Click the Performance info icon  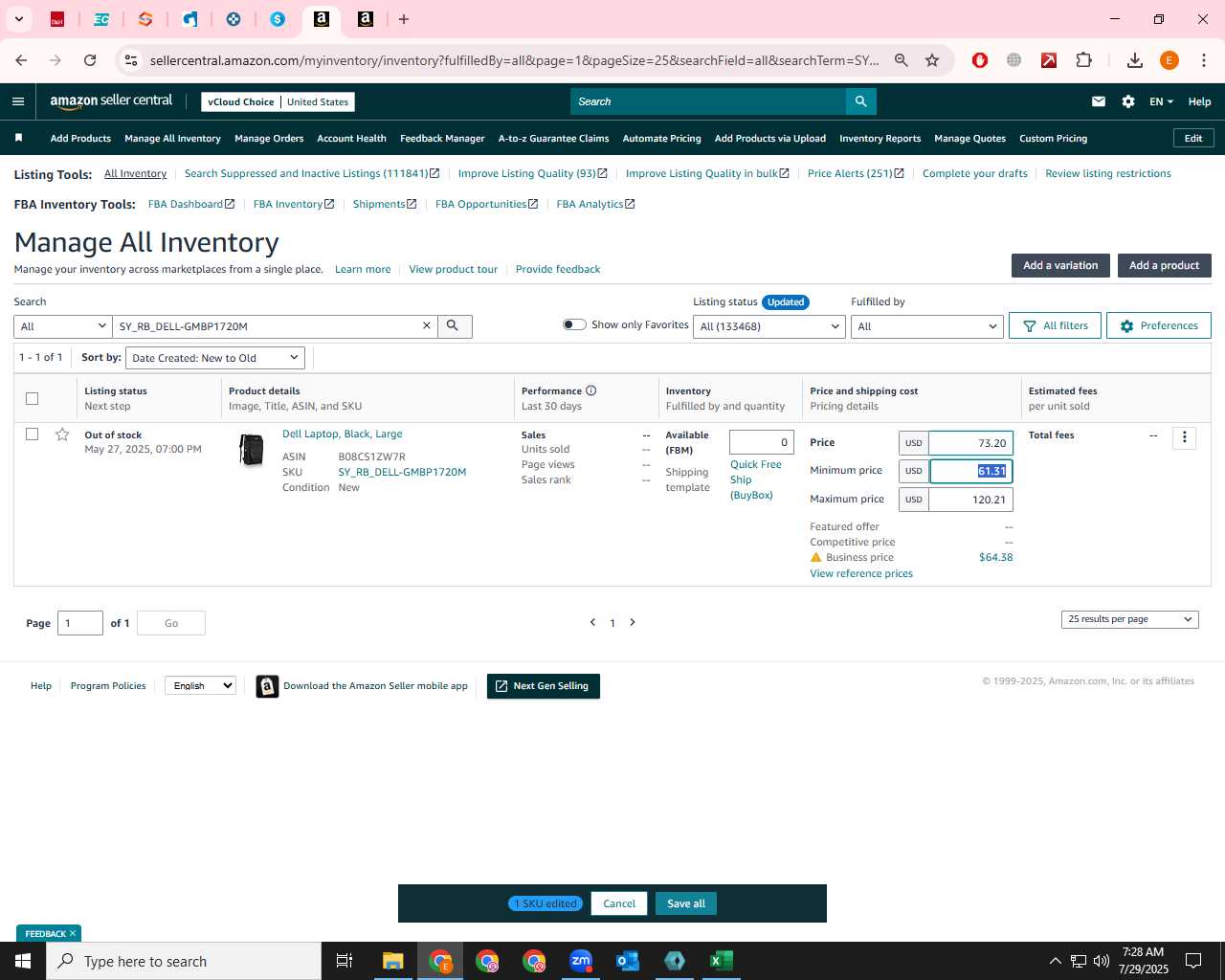[x=590, y=390]
